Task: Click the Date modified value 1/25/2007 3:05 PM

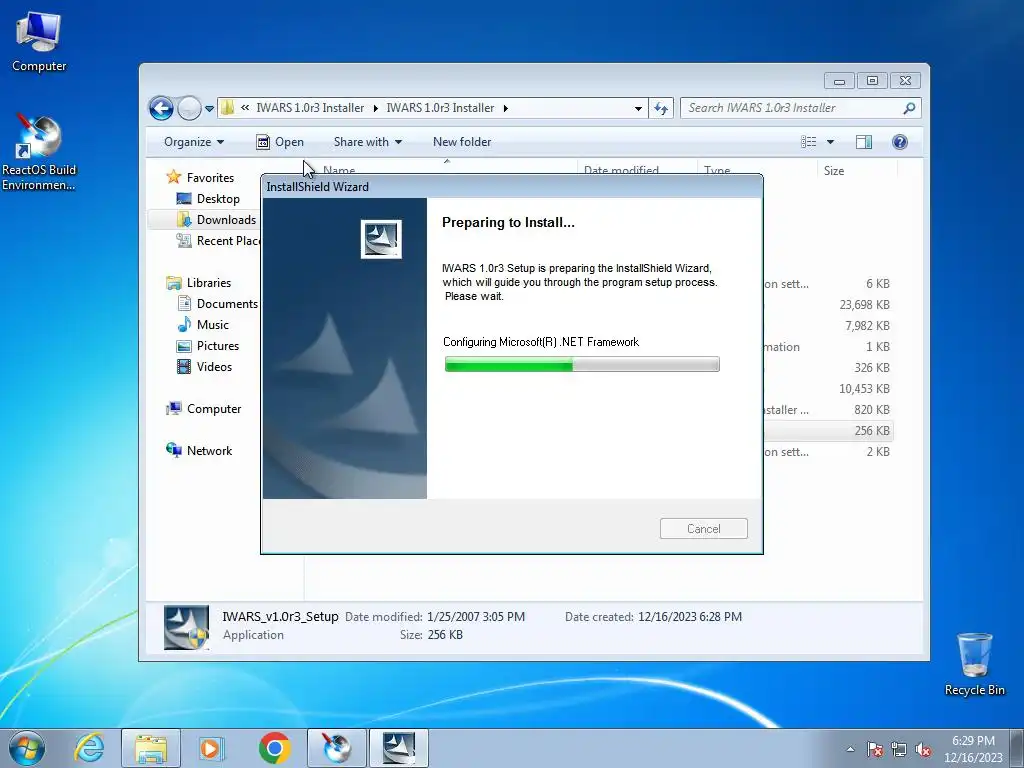Action: click(475, 616)
